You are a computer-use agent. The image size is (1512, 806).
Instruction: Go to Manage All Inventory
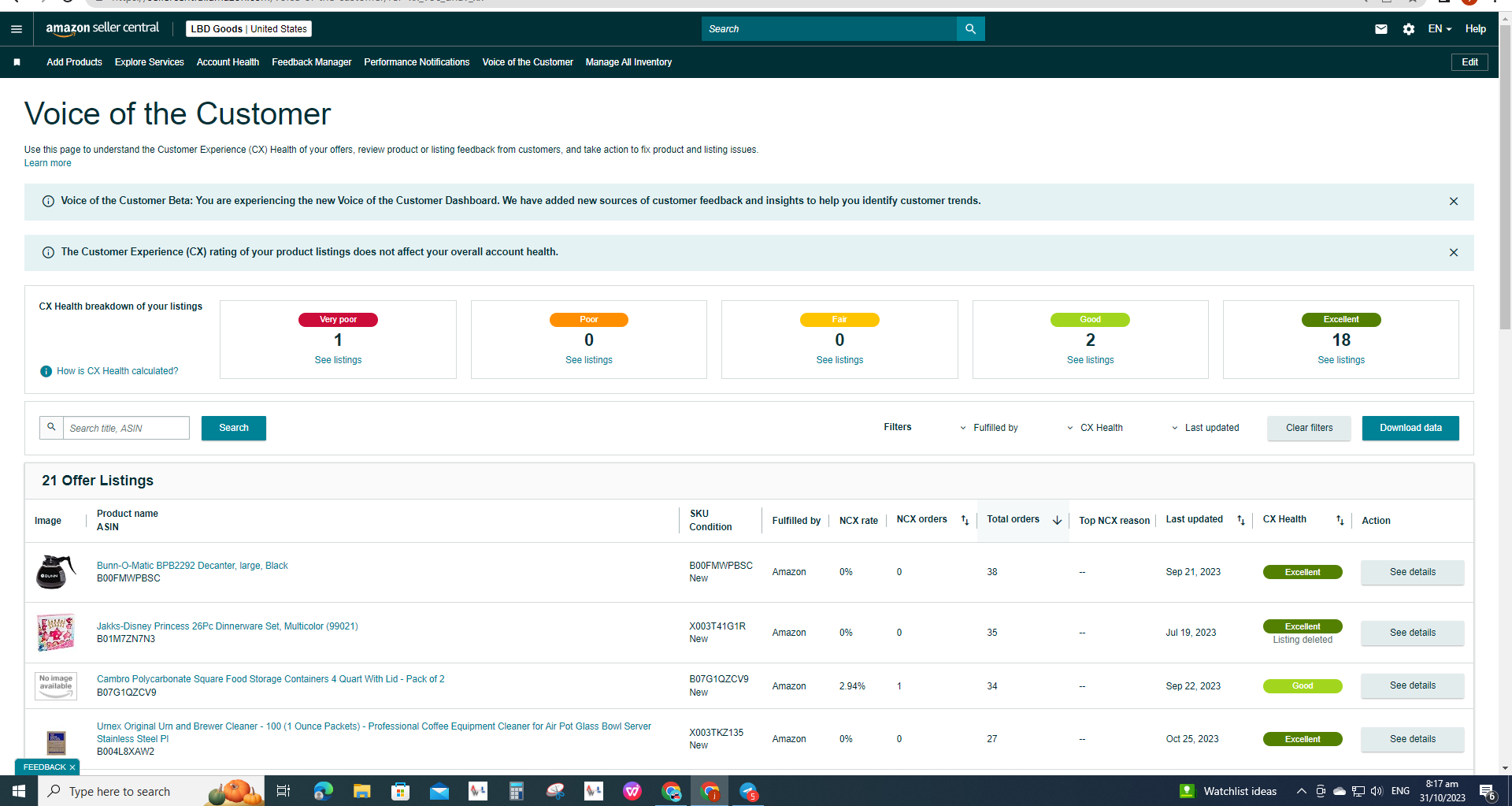pos(628,62)
